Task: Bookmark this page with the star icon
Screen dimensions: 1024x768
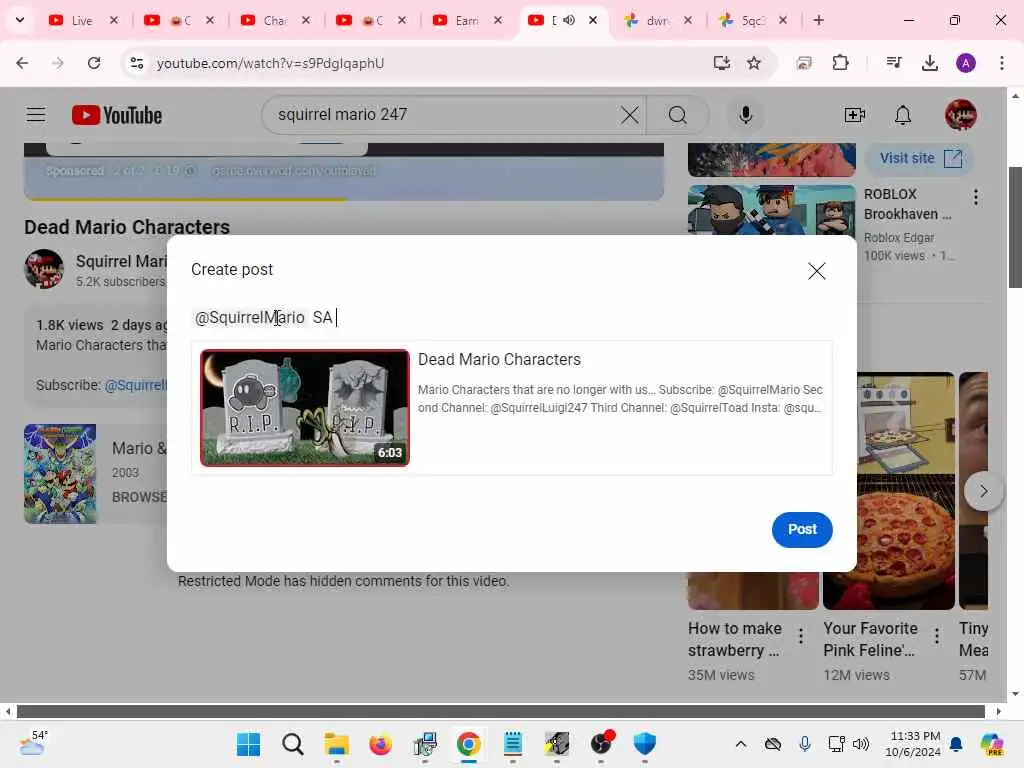Action: pos(754,63)
